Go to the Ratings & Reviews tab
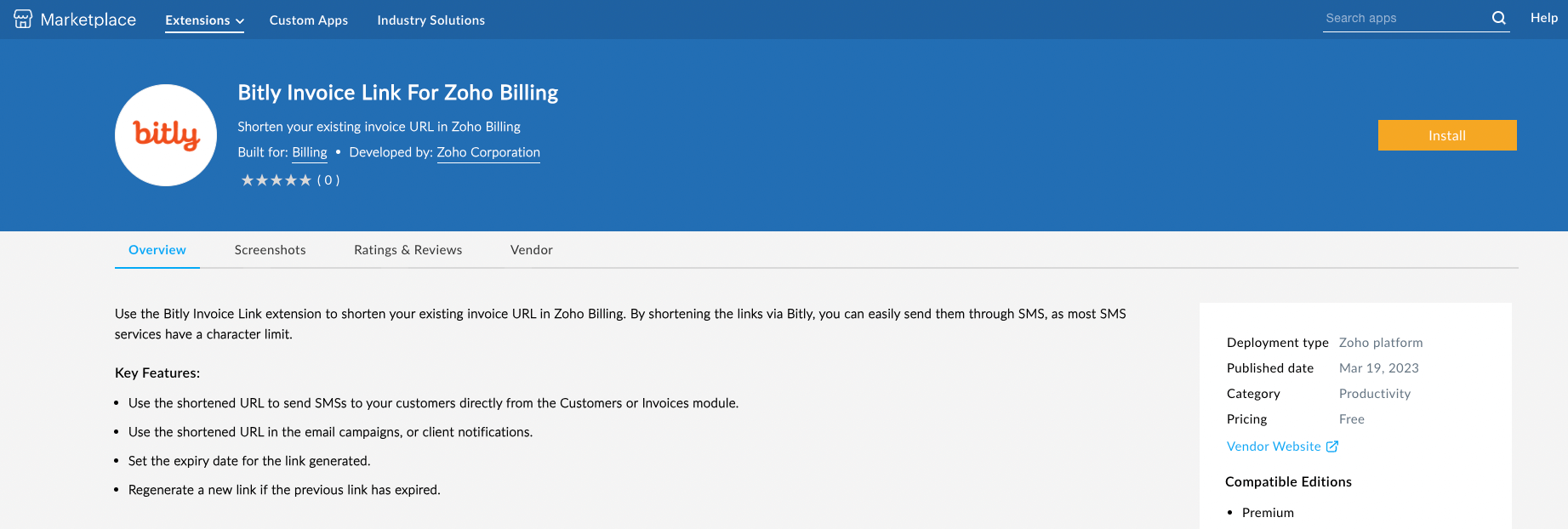Image resolution: width=1568 pixels, height=529 pixels. click(408, 250)
